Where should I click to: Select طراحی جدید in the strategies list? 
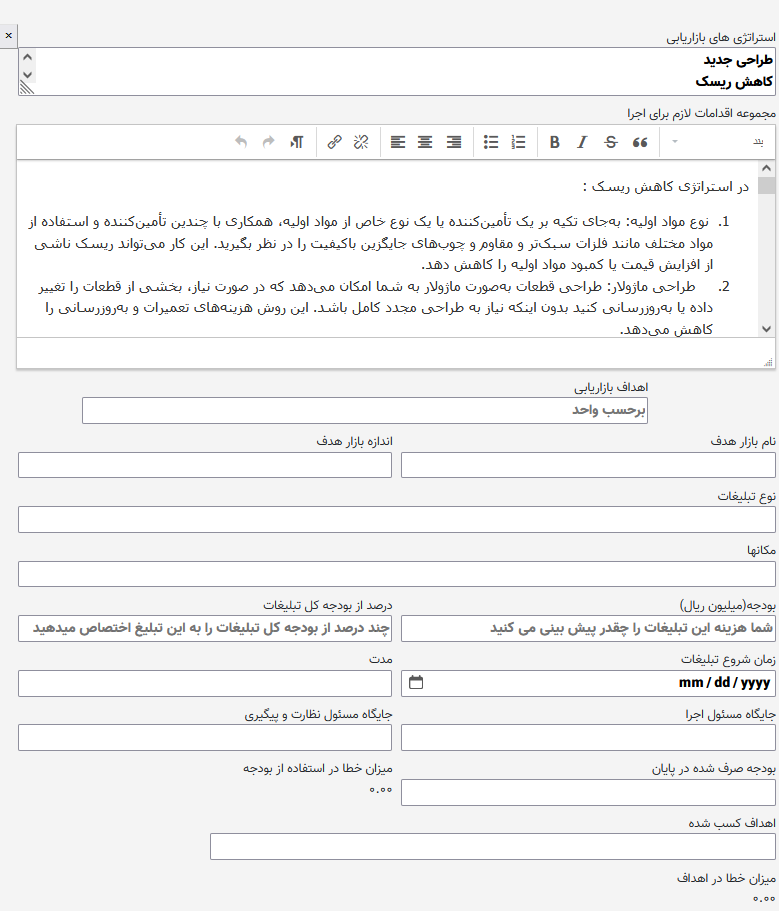point(738,60)
